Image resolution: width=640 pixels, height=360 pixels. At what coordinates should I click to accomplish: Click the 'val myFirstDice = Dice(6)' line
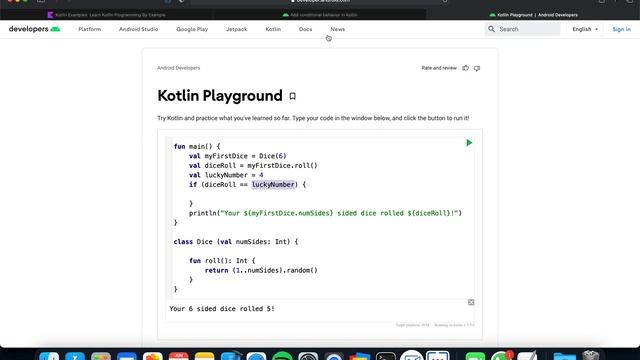pos(238,156)
